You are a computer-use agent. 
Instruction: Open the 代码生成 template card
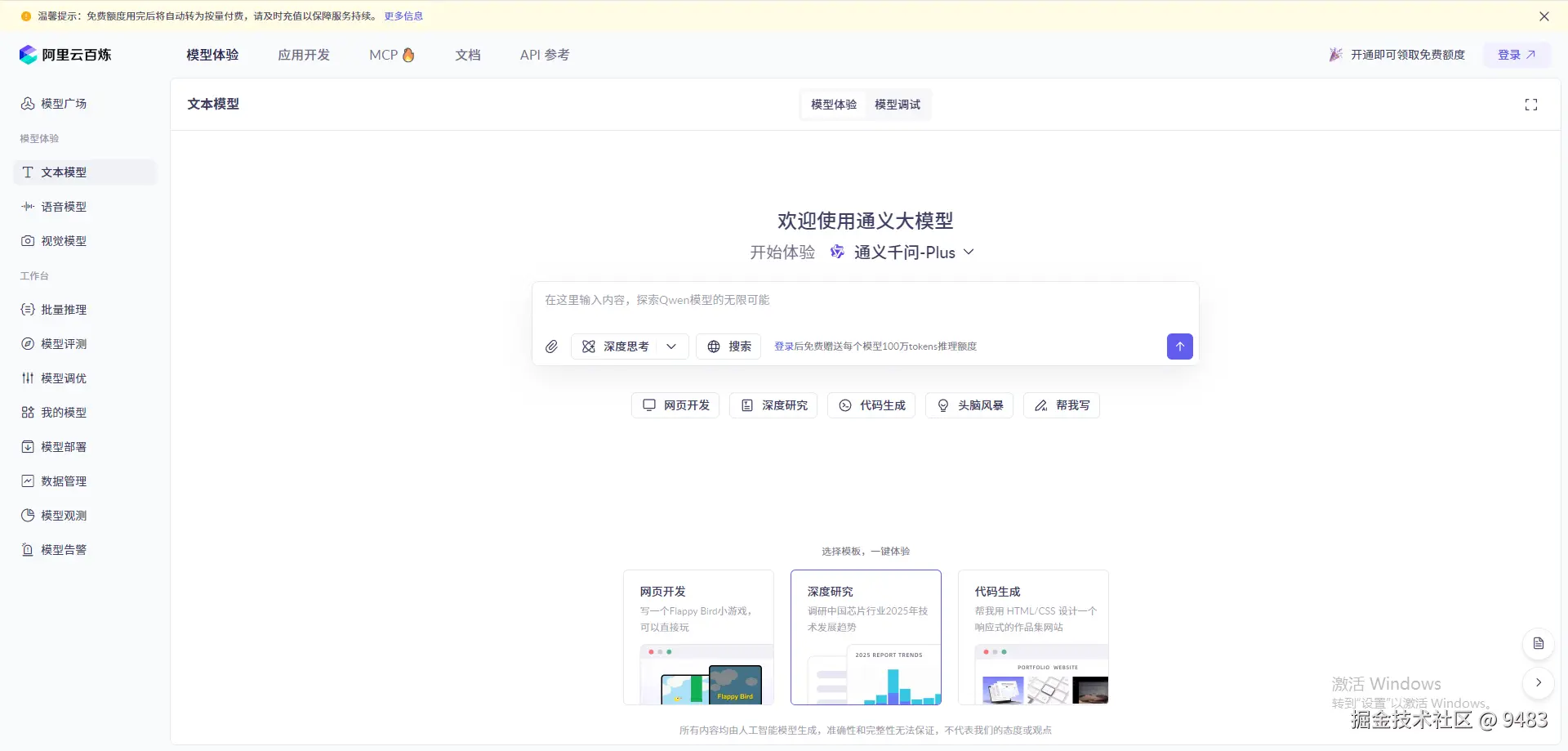(x=1033, y=637)
